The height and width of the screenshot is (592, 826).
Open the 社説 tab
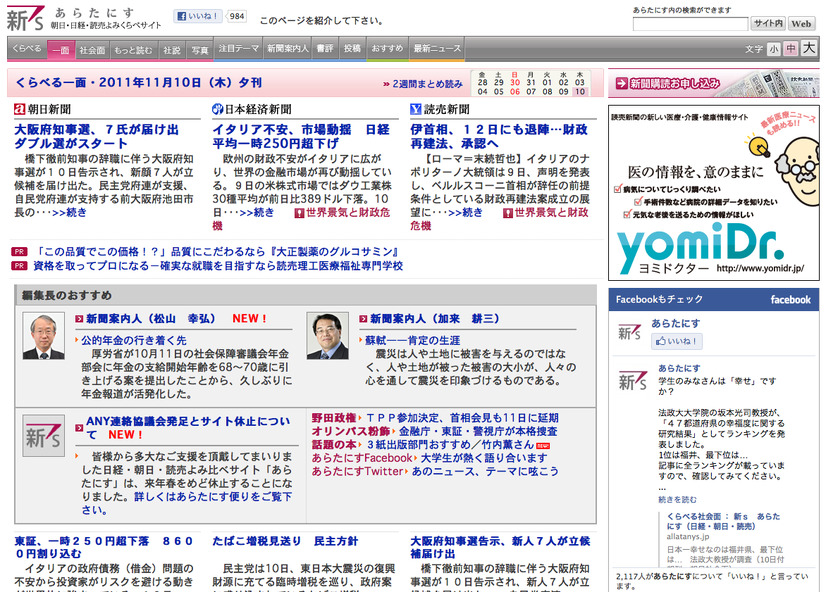(x=172, y=50)
